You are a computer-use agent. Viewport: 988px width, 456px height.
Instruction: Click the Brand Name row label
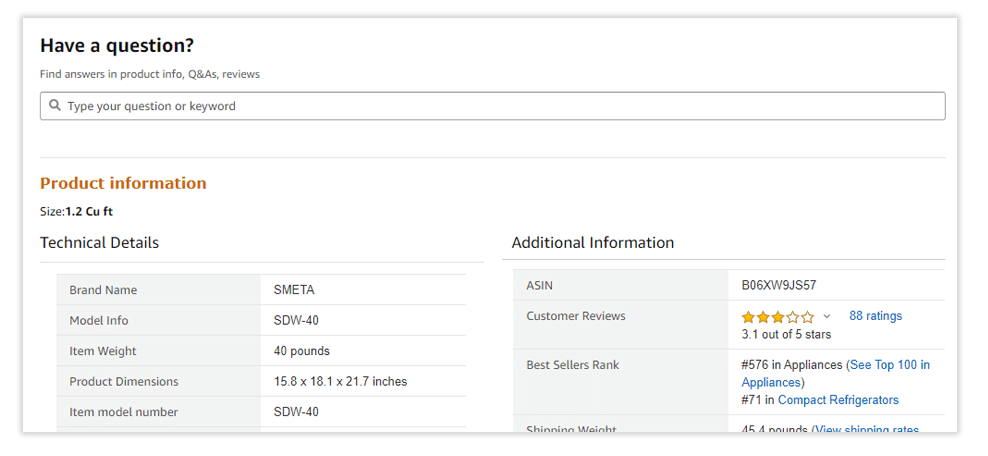click(x=103, y=290)
